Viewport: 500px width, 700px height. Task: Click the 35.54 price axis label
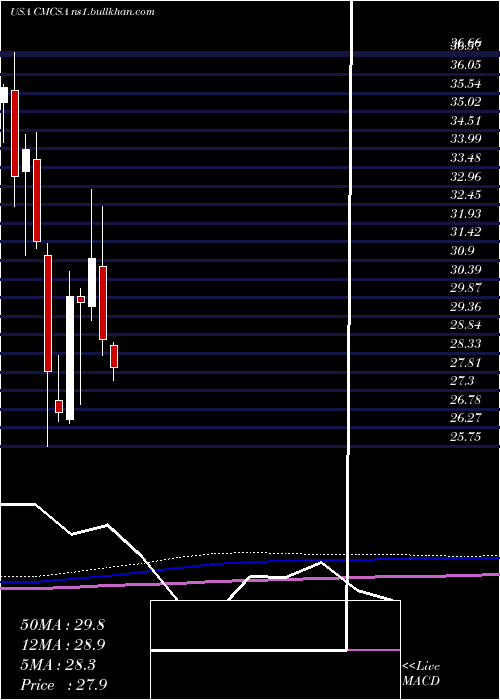click(466, 83)
